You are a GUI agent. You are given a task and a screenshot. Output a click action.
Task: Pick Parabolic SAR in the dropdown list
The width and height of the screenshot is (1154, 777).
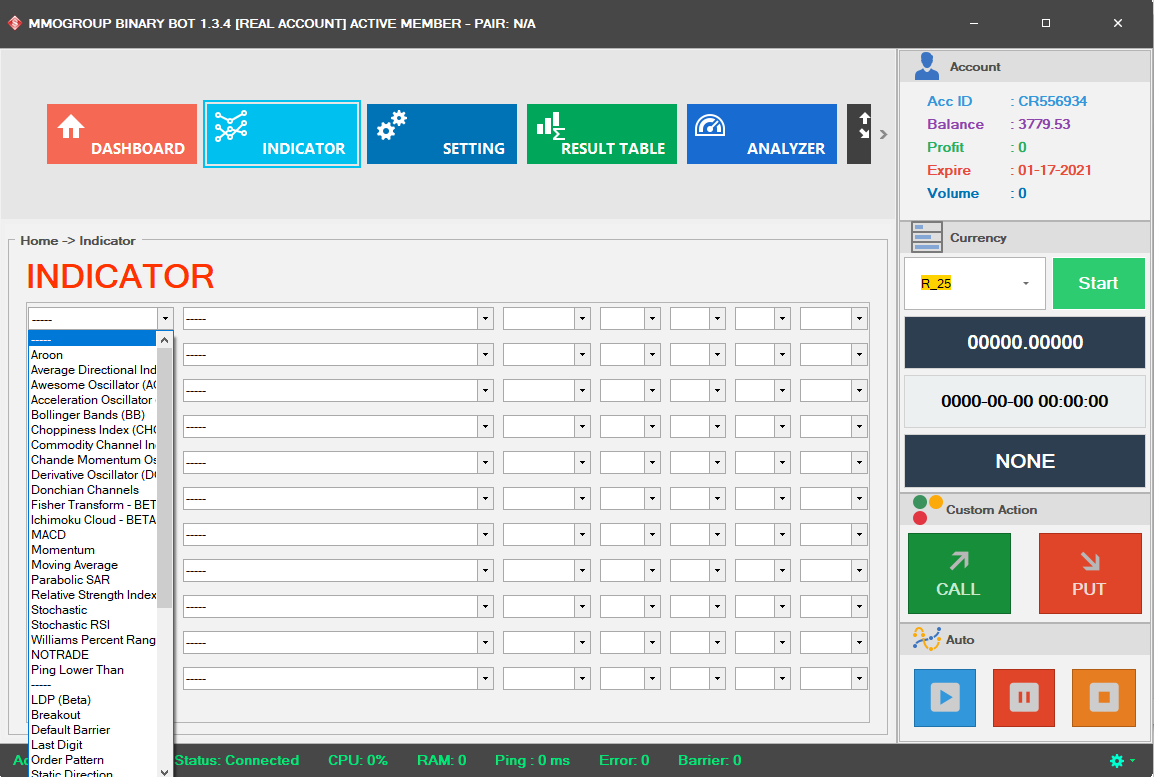pyautogui.click(x=71, y=580)
